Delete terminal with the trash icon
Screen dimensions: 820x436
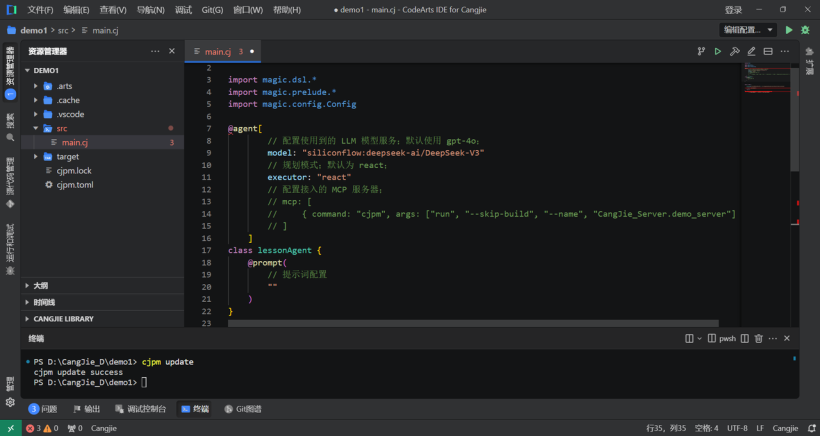(759, 339)
